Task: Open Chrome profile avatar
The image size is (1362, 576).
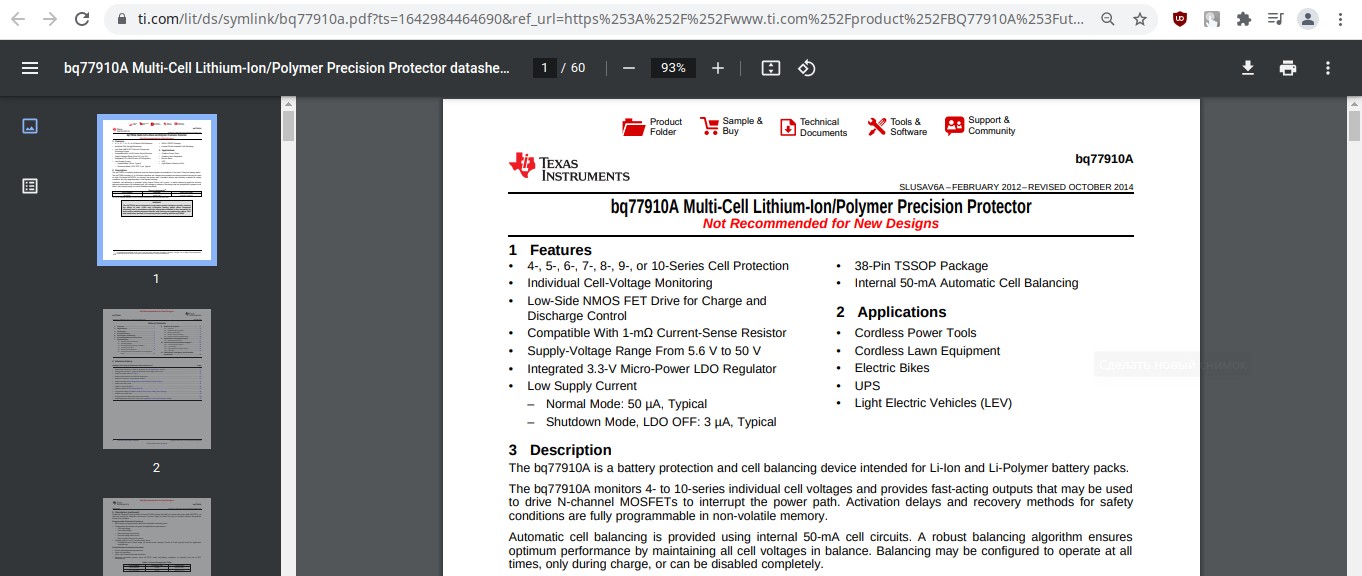Action: click(x=1307, y=19)
